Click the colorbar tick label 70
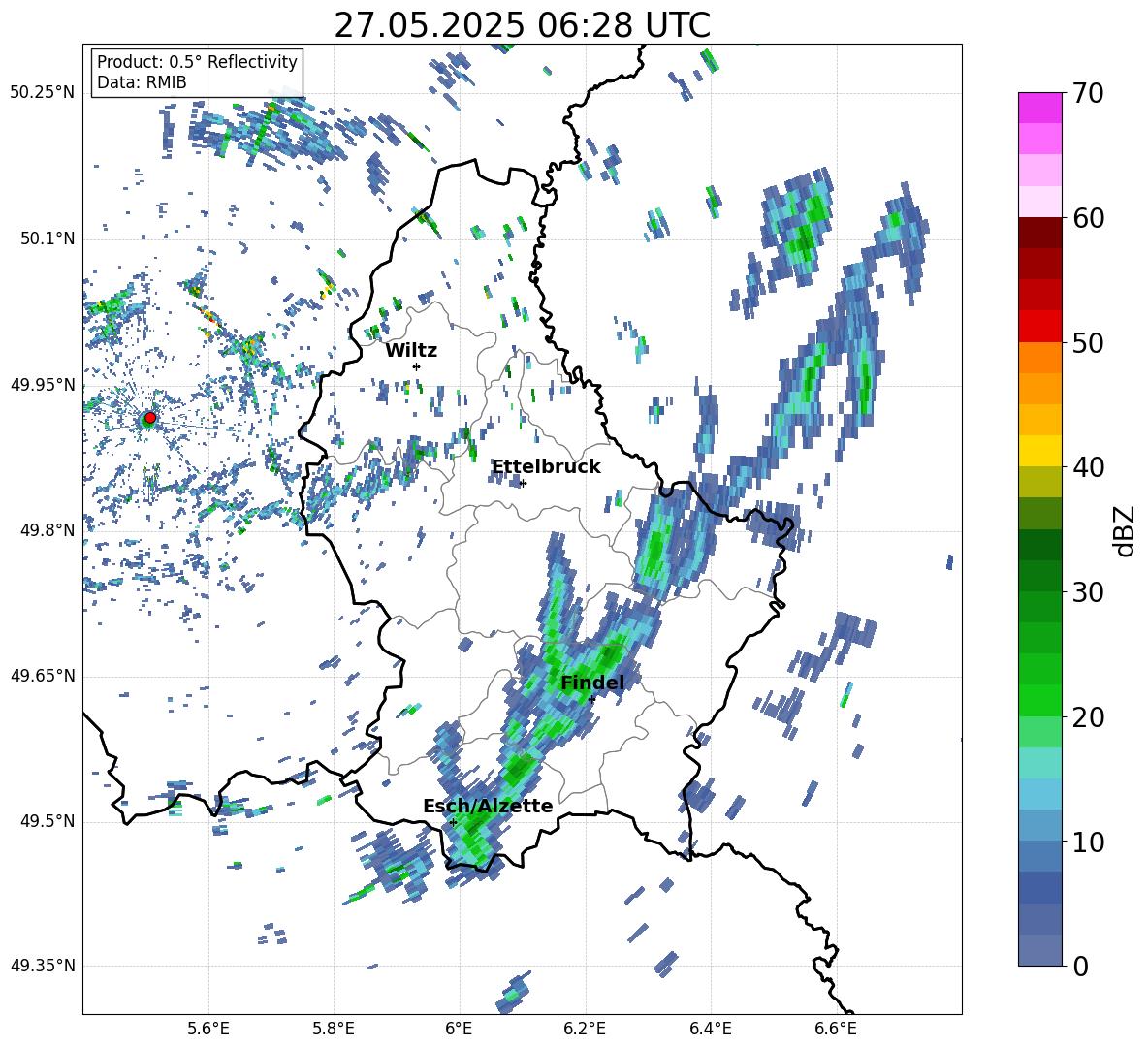The width and height of the screenshot is (1148, 1048). click(x=1088, y=93)
